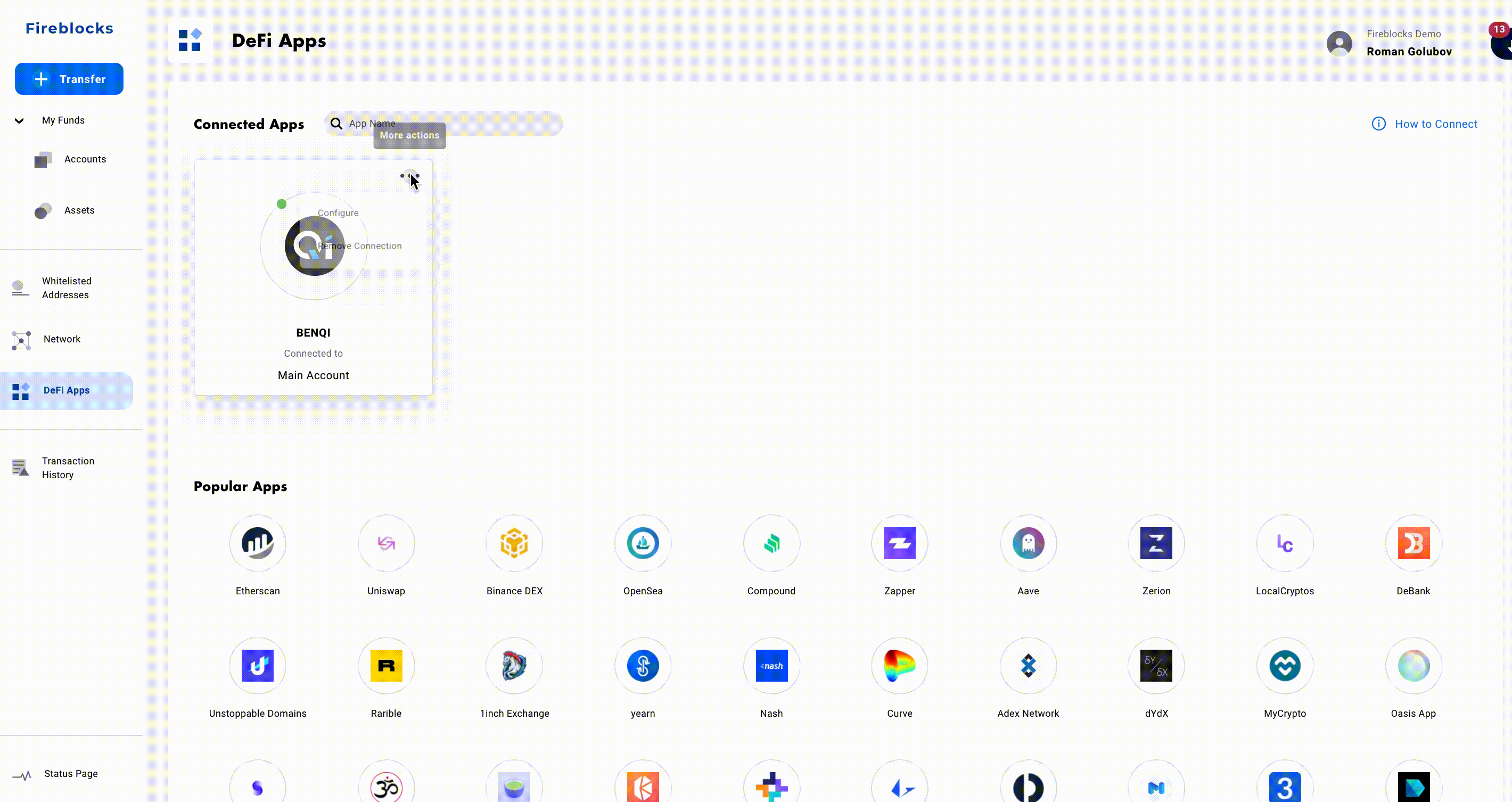Open the OpenSea app icon
Screen dimensions: 1512x802
tap(643, 543)
